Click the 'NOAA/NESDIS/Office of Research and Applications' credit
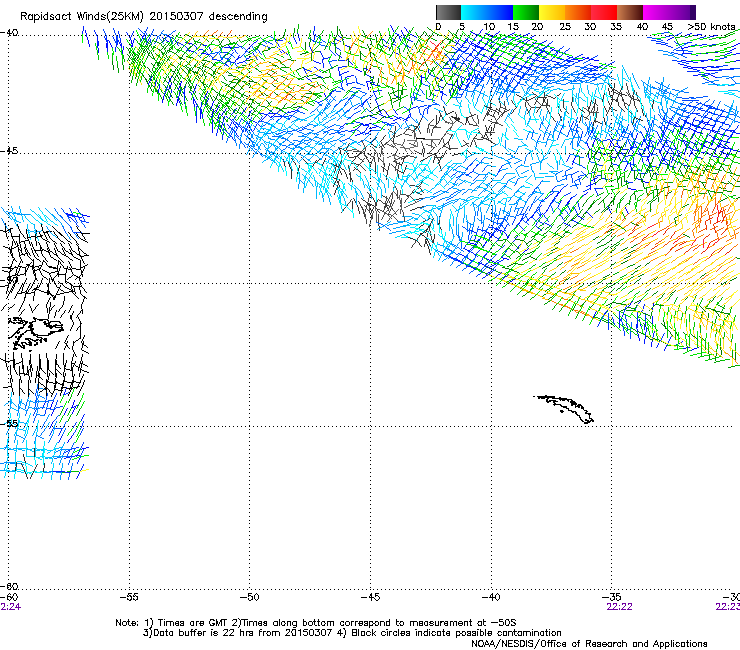The height and width of the screenshot is (650, 740). 589,644
